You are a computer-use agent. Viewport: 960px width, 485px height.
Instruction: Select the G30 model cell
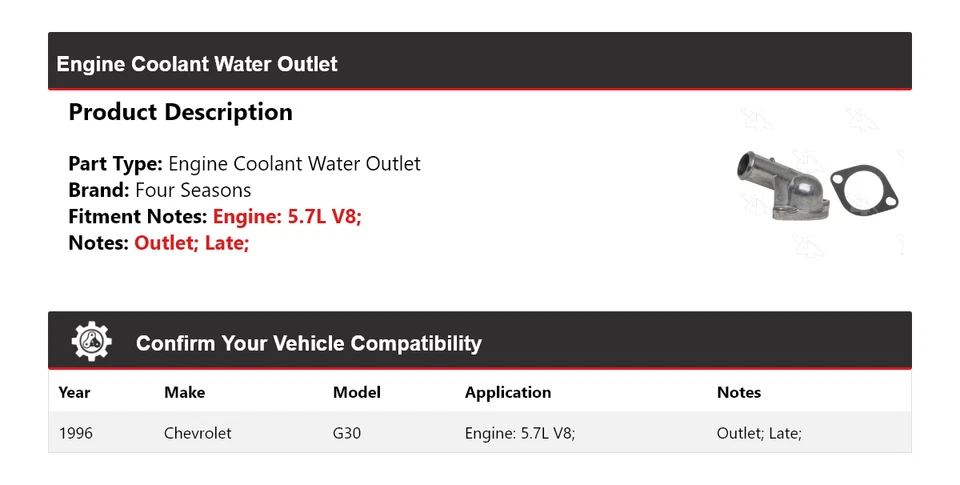(x=349, y=433)
